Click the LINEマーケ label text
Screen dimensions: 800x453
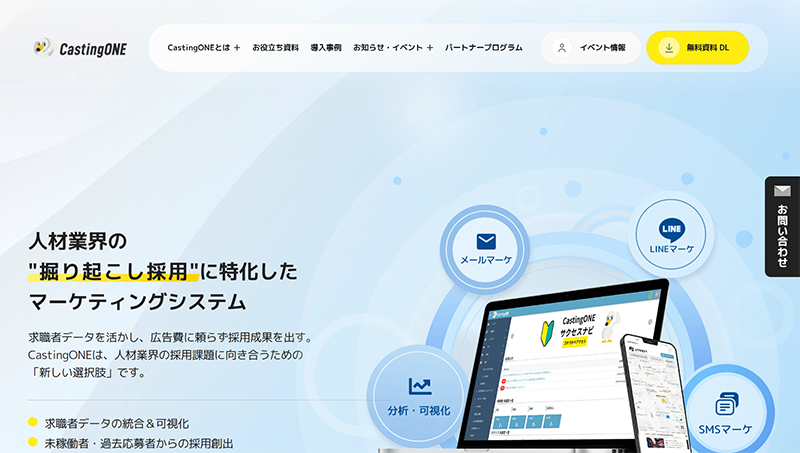click(671, 249)
